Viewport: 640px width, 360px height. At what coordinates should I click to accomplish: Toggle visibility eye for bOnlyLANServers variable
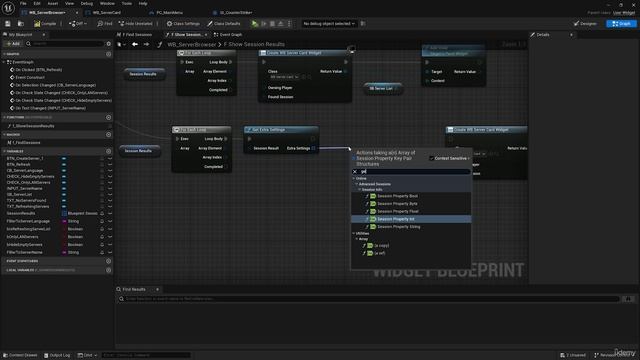pos(110,237)
